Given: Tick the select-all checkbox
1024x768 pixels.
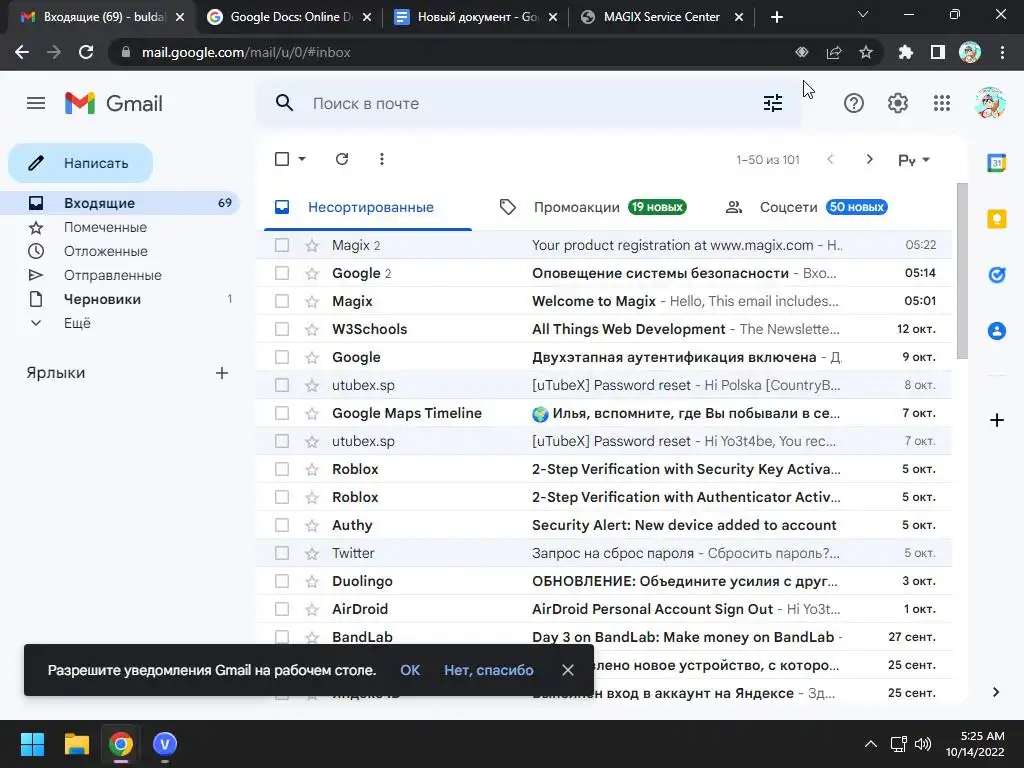Looking at the screenshot, I should pyautogui.click(x=282, y=159).
